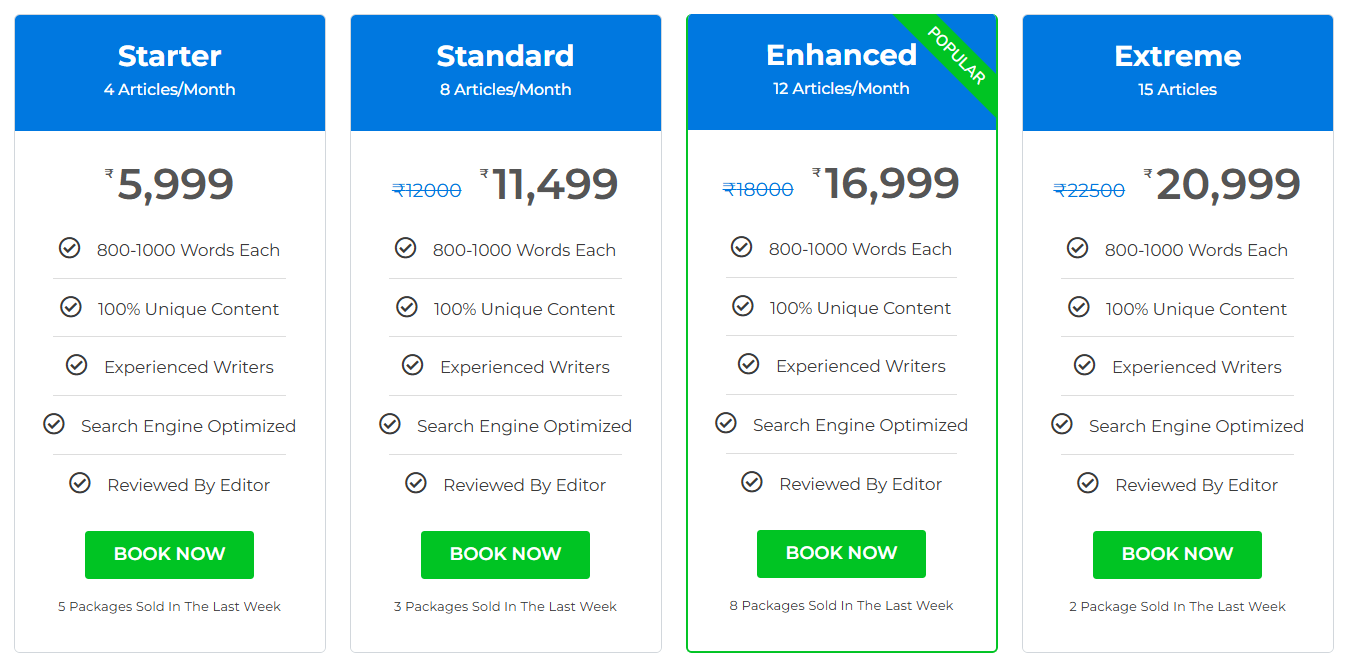Image resolution: width=1350 pixels, height=664 pixels.
Task: Click BOOK NOW under the Starter plan
Action: pyautogui.click(x=169, y=554)
